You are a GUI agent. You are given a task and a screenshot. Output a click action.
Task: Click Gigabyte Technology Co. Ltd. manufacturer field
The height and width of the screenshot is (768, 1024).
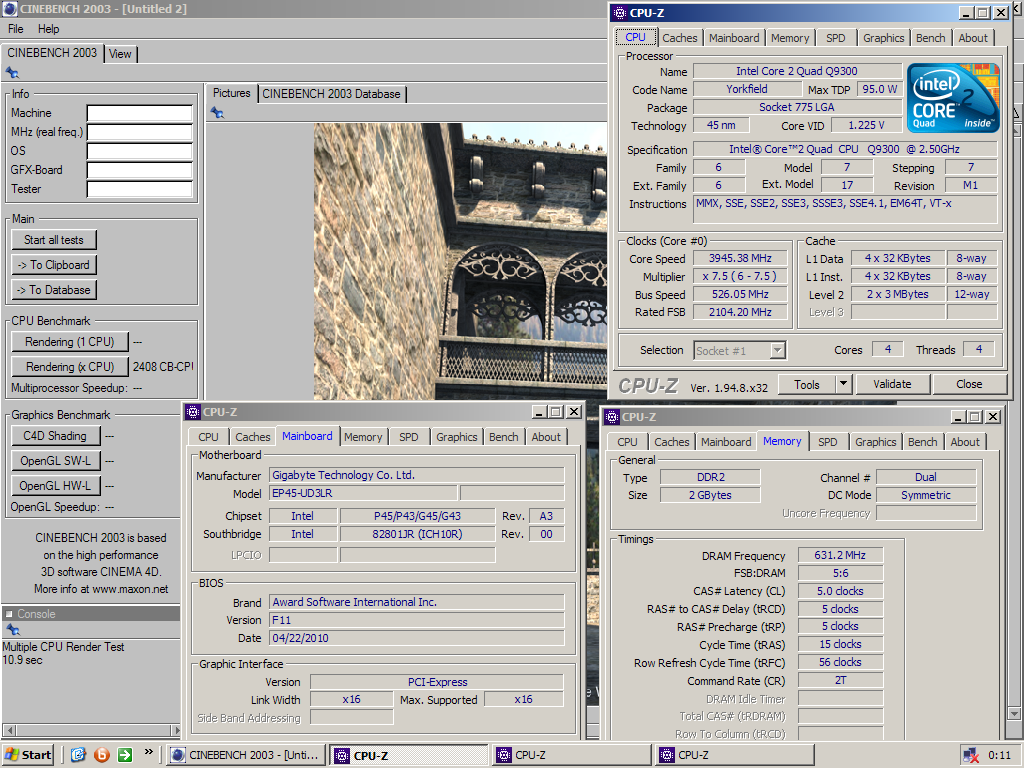coord(417,475)
